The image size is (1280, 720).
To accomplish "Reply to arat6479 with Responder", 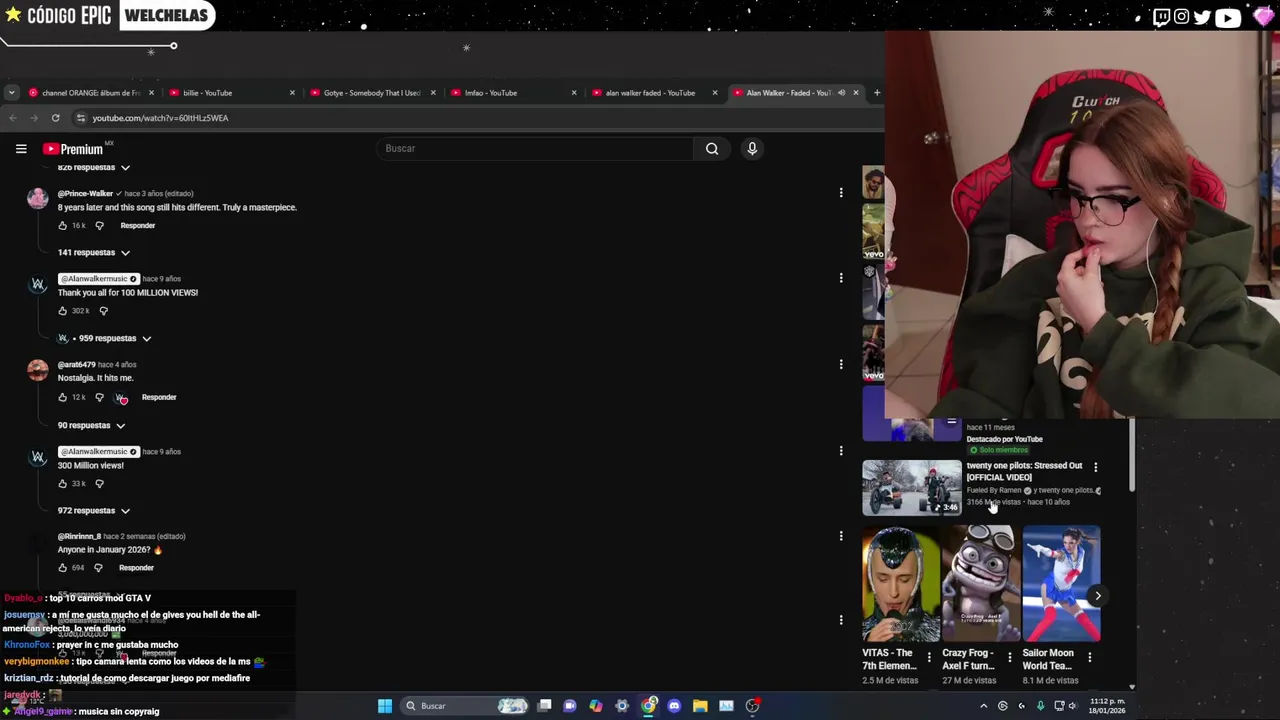I will click(159, 398).
